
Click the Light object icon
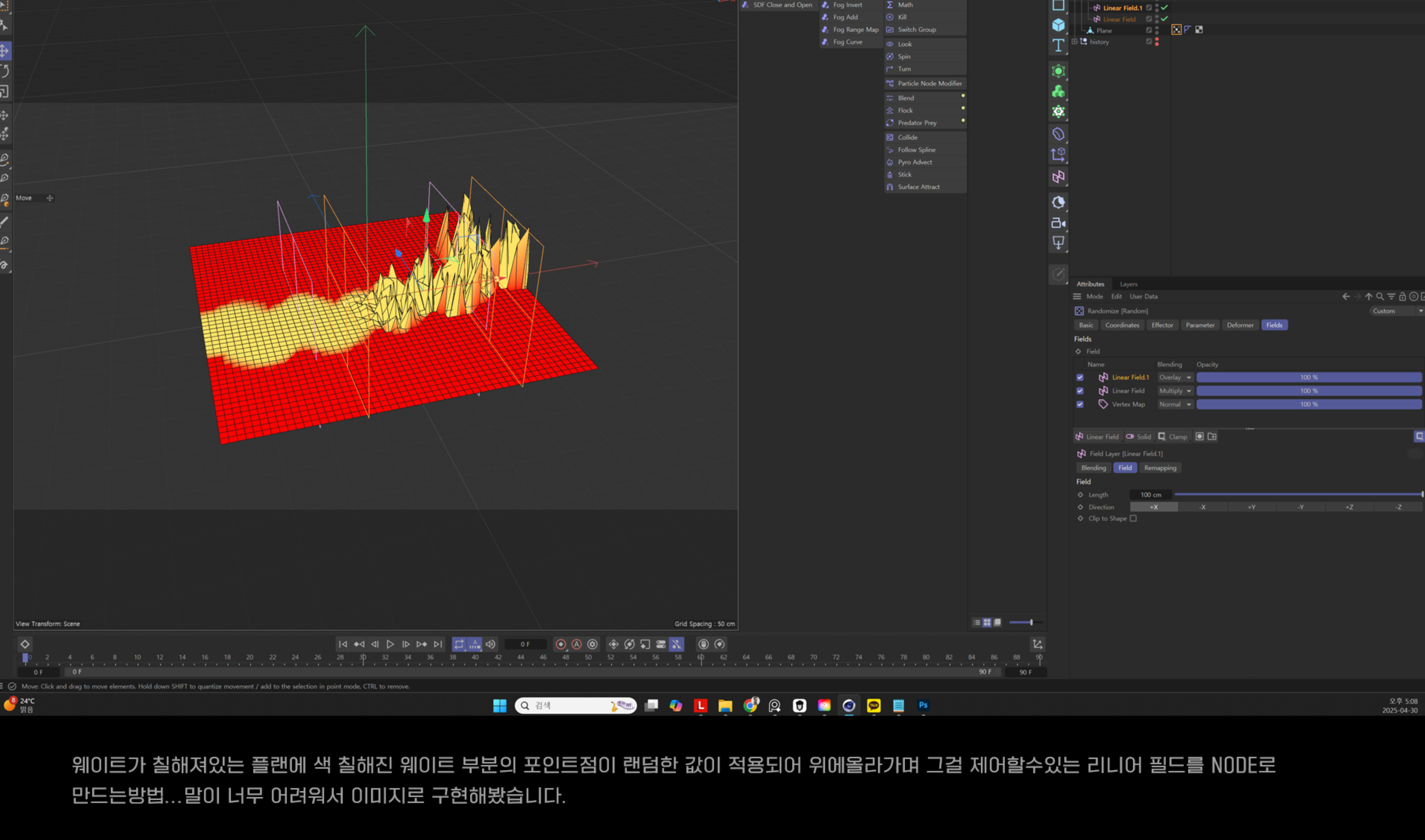tap(1058, 243)
